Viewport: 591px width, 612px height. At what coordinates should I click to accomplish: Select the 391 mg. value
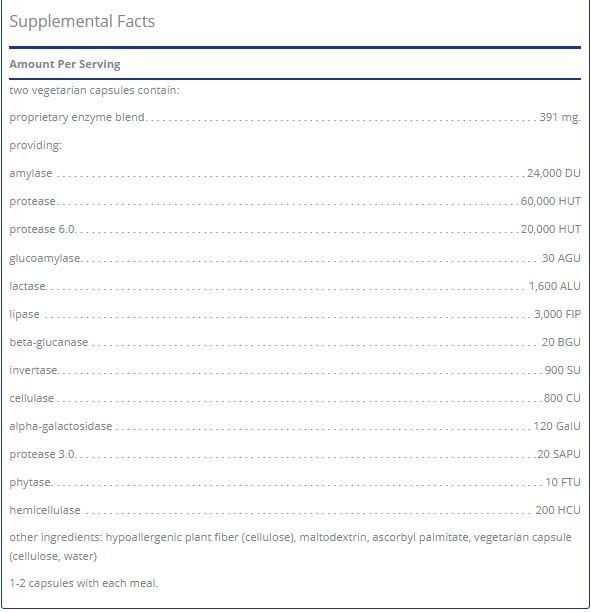click(560, 117)
